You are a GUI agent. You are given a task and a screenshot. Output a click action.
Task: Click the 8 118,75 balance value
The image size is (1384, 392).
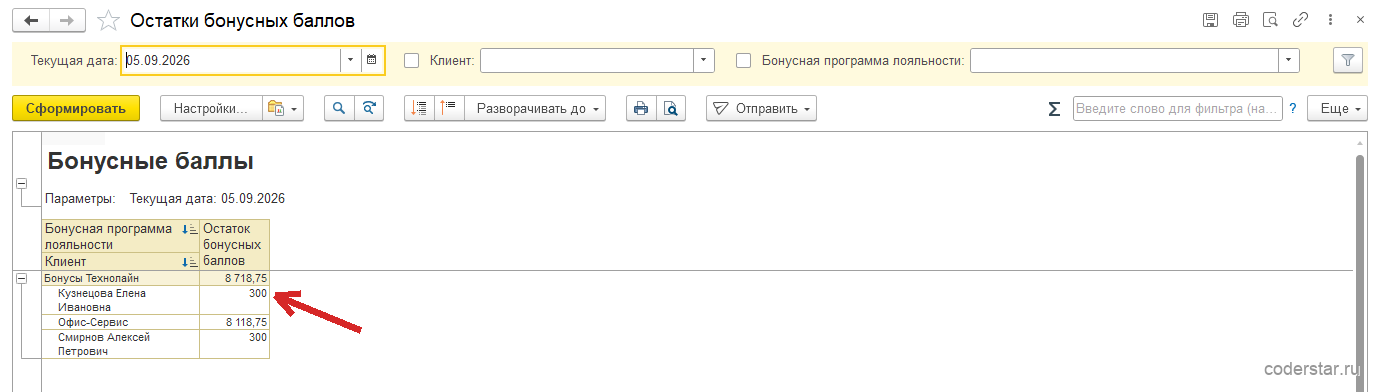pos(246,323)
